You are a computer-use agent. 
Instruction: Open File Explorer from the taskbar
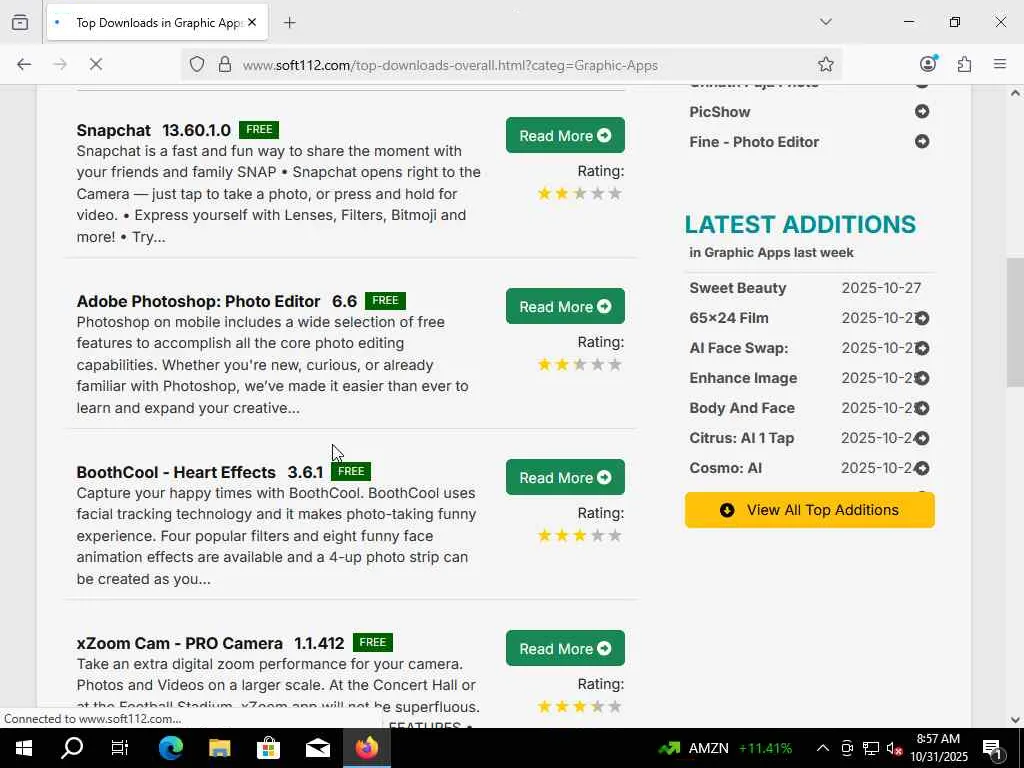(219, 748)
